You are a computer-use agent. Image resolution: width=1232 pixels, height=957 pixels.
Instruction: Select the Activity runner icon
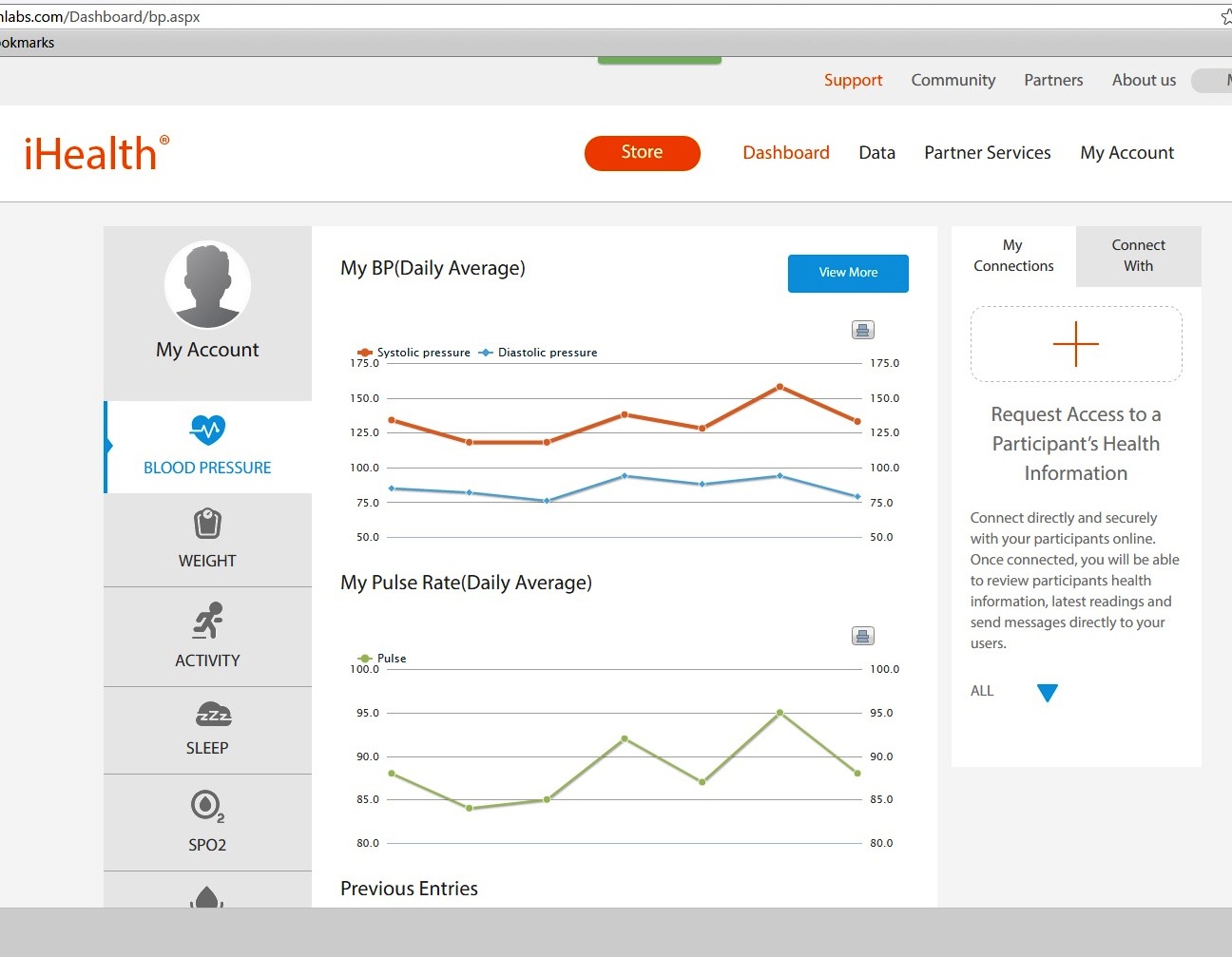(208, 621)
